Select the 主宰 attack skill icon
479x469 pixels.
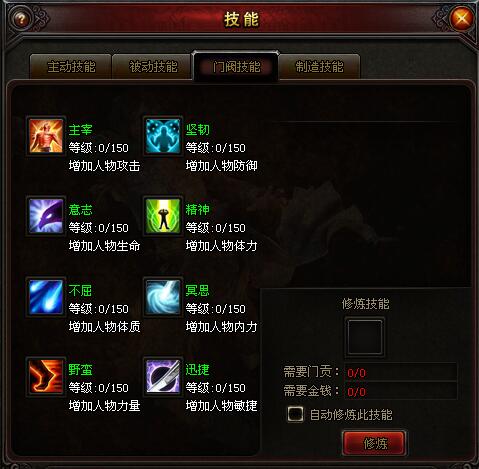point(46,136)
